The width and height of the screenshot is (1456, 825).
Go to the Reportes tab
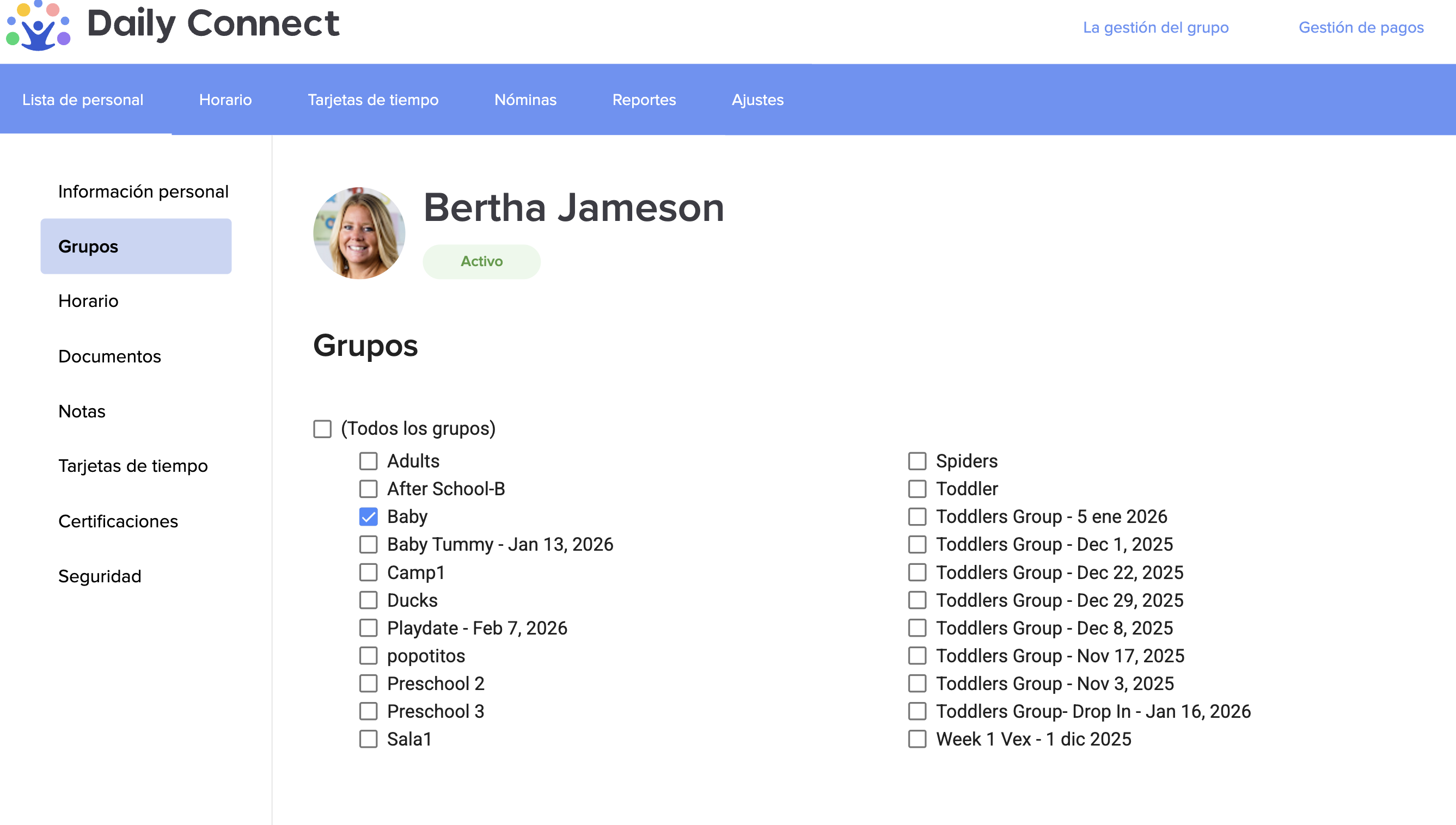coord(644,100)
